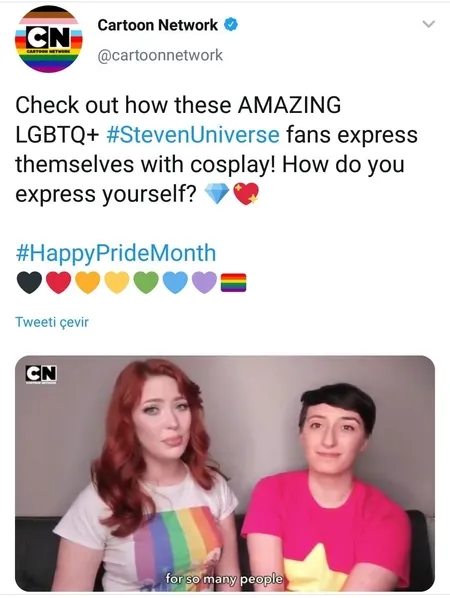Open the #StevenUniverse hashtag
The width and height of the screenshot is (450, 598).
[x=193, y=135]
